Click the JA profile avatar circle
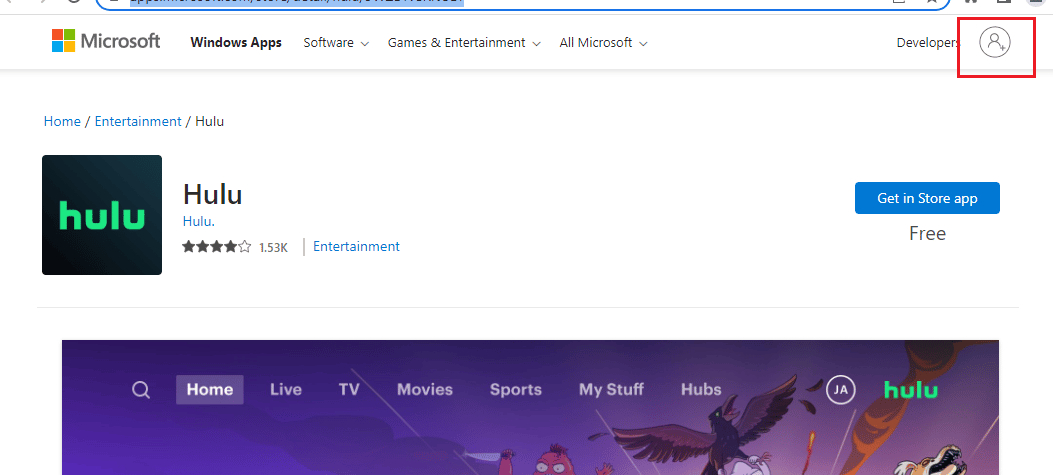This screenshot has width=1053, height=475. [x=841, y=390]
